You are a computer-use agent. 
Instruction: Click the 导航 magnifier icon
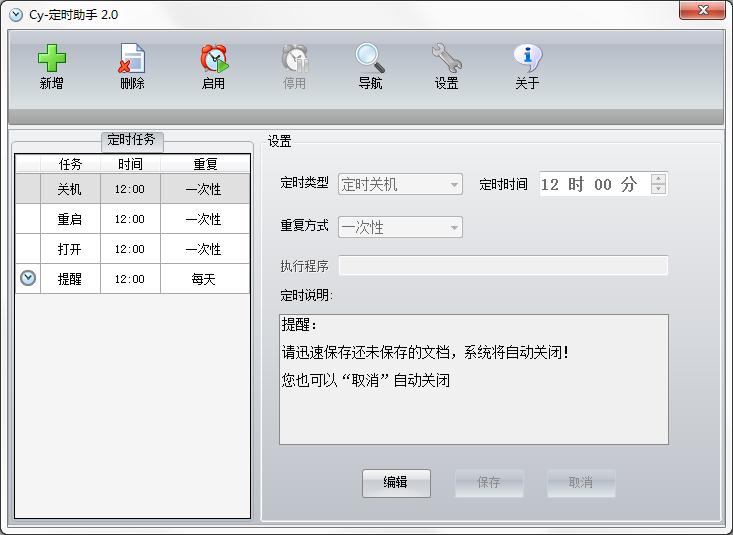tap(370, 59)
